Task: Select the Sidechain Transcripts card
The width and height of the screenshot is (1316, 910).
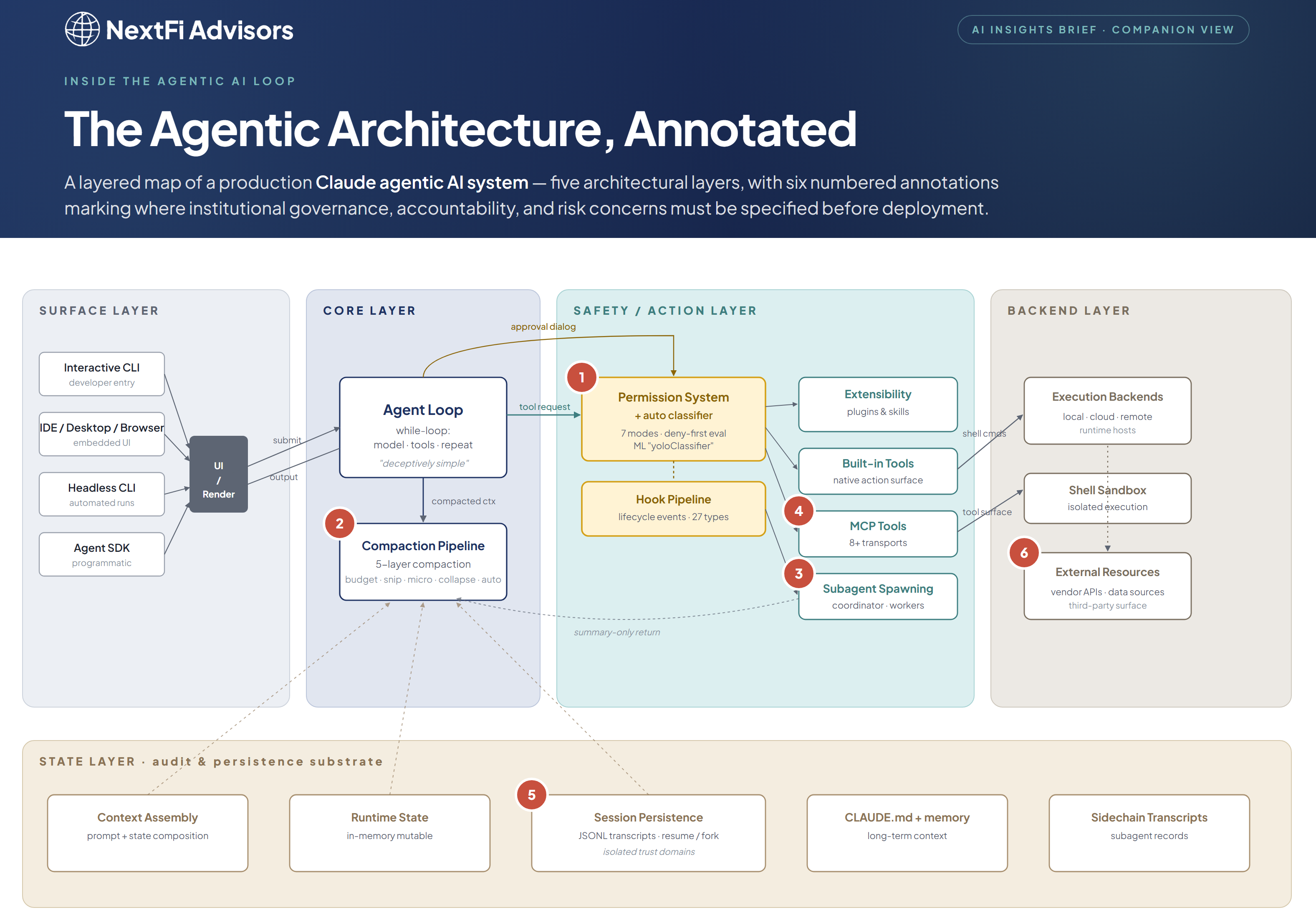Action: [x=1149, y=833]
